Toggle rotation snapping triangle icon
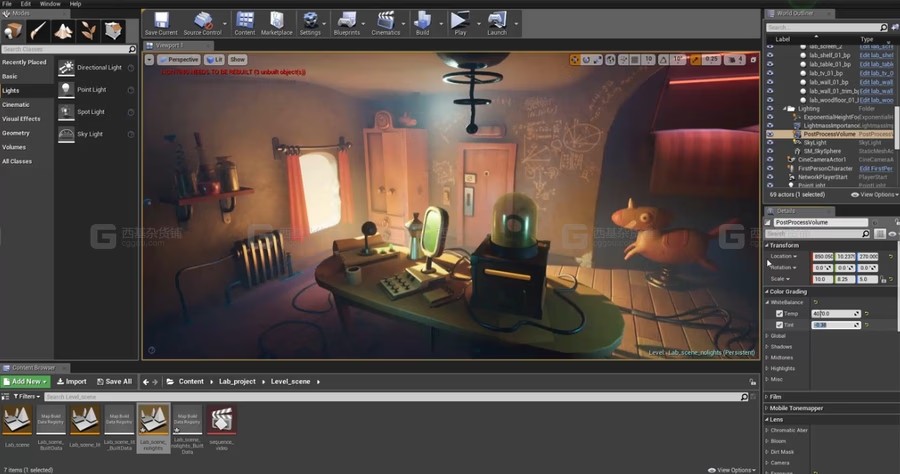 (x=663, y=60)
